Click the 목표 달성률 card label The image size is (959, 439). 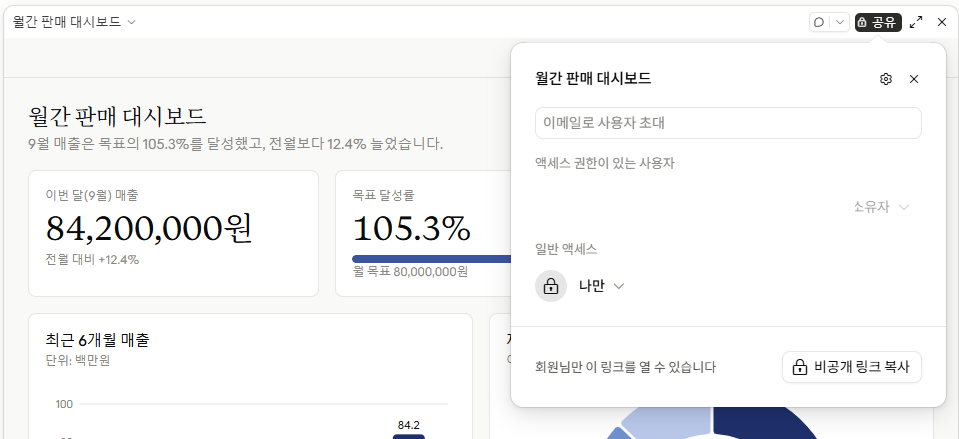click(x=383, y=196)
